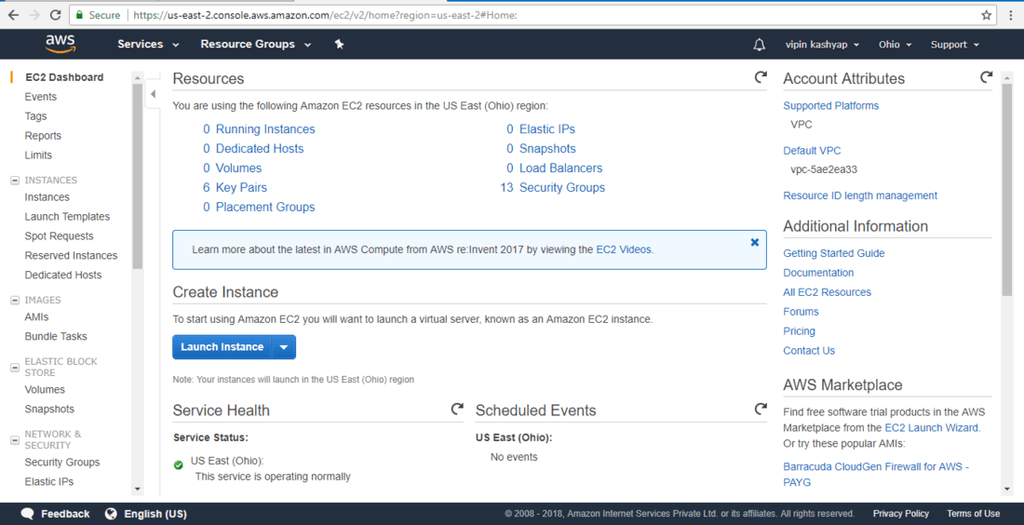
Task: Refresh the Service Health section
Action: tap(457, 409)
